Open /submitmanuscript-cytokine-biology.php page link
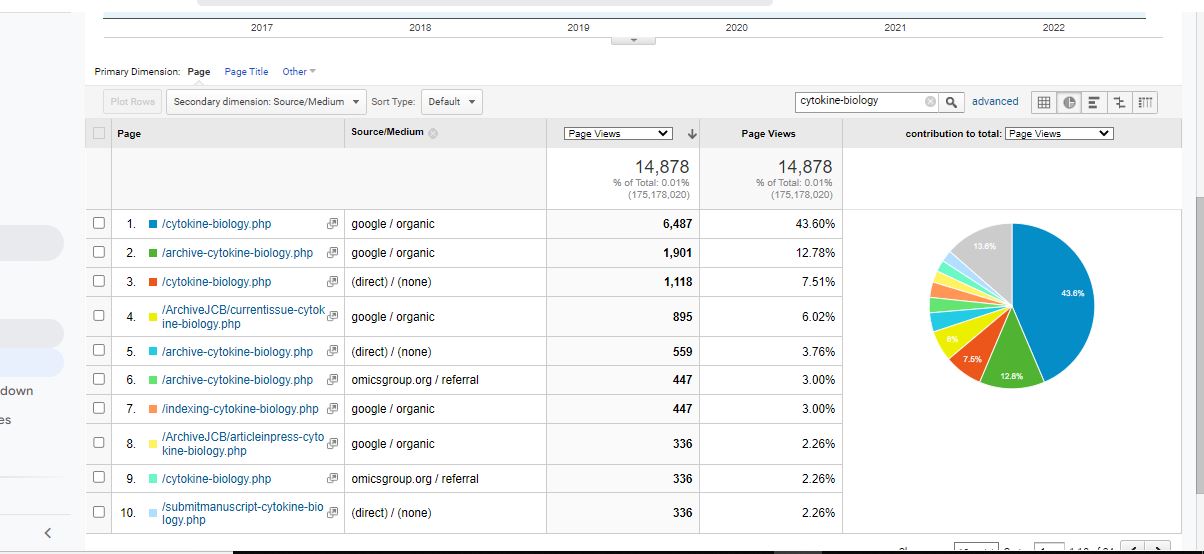 (243, 513)
